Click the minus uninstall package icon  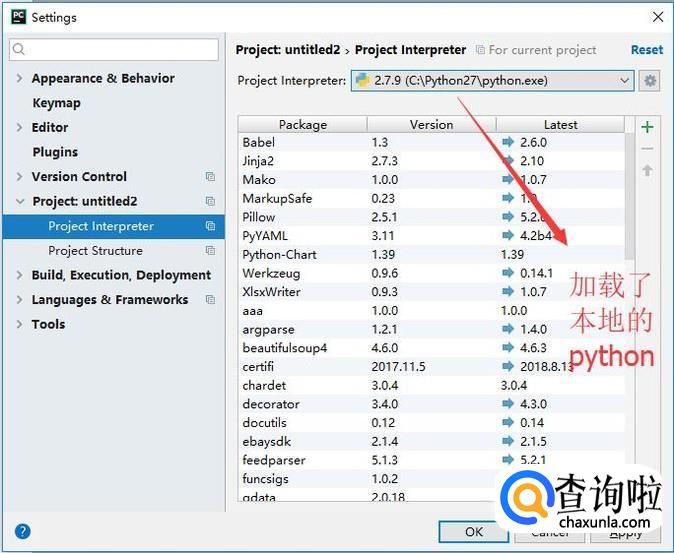647,149
